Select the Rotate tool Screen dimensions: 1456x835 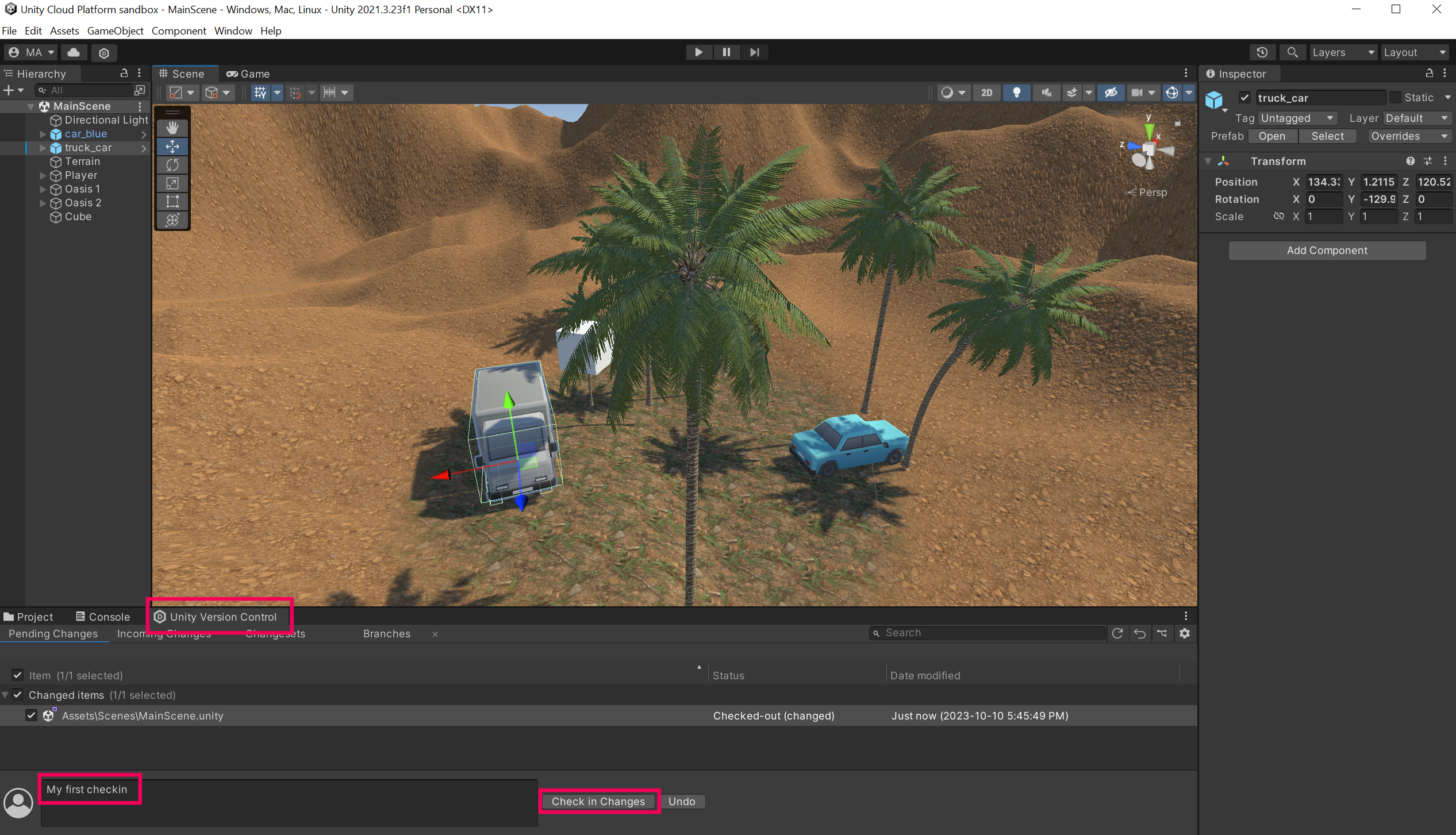172,165
